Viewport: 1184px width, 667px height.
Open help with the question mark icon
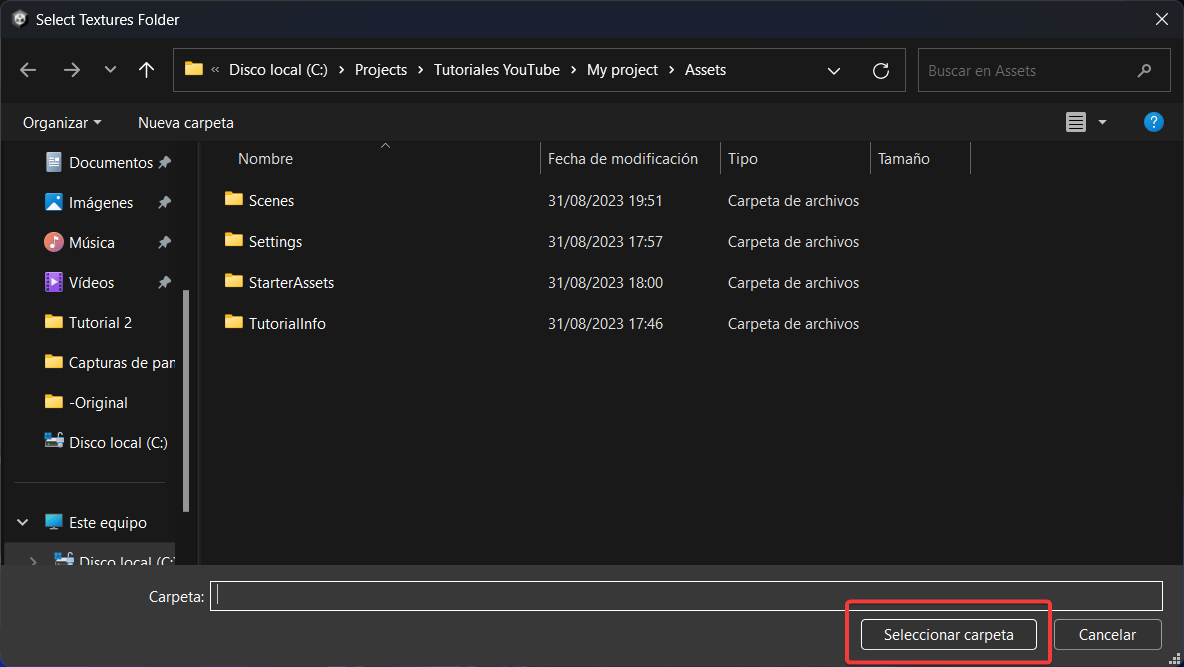coord(1153,122)
